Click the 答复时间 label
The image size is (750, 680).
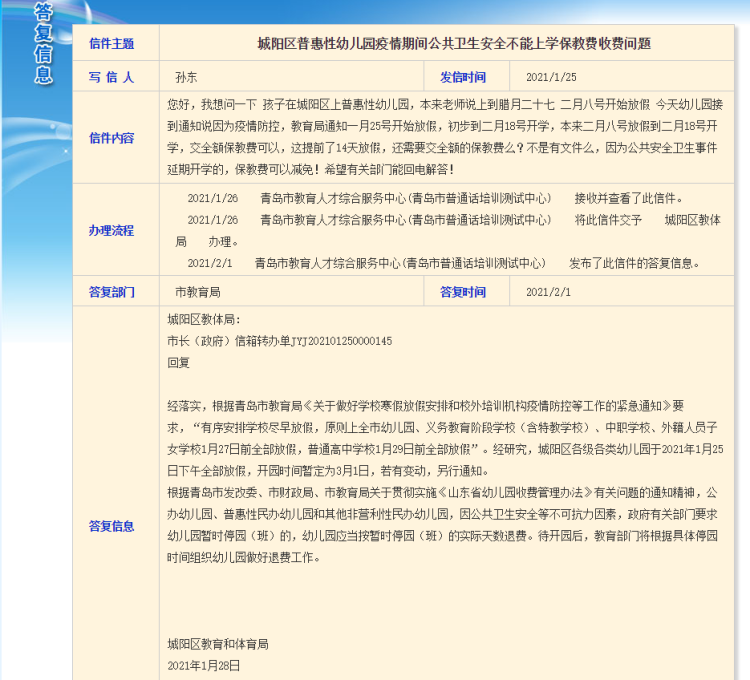pos(463,292)
